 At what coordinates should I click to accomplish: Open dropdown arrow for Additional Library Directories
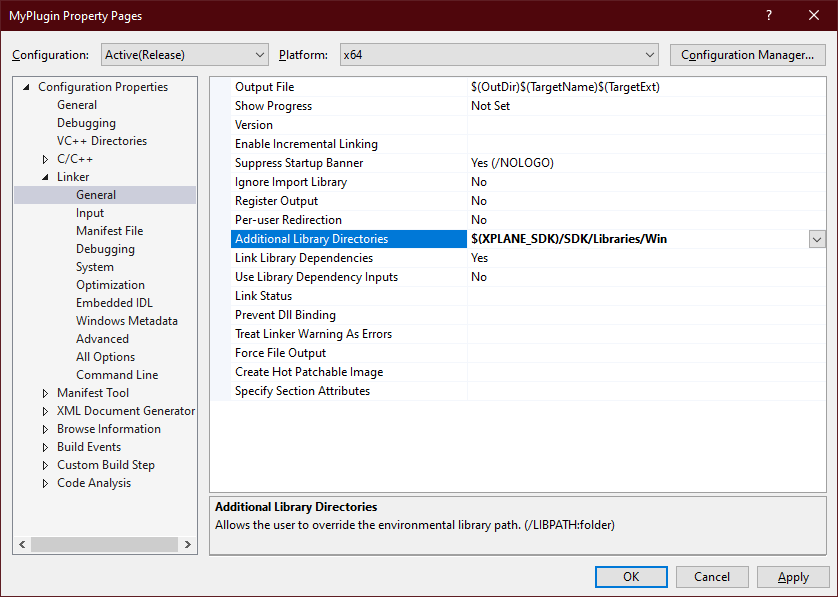click(x=817, y=239)
